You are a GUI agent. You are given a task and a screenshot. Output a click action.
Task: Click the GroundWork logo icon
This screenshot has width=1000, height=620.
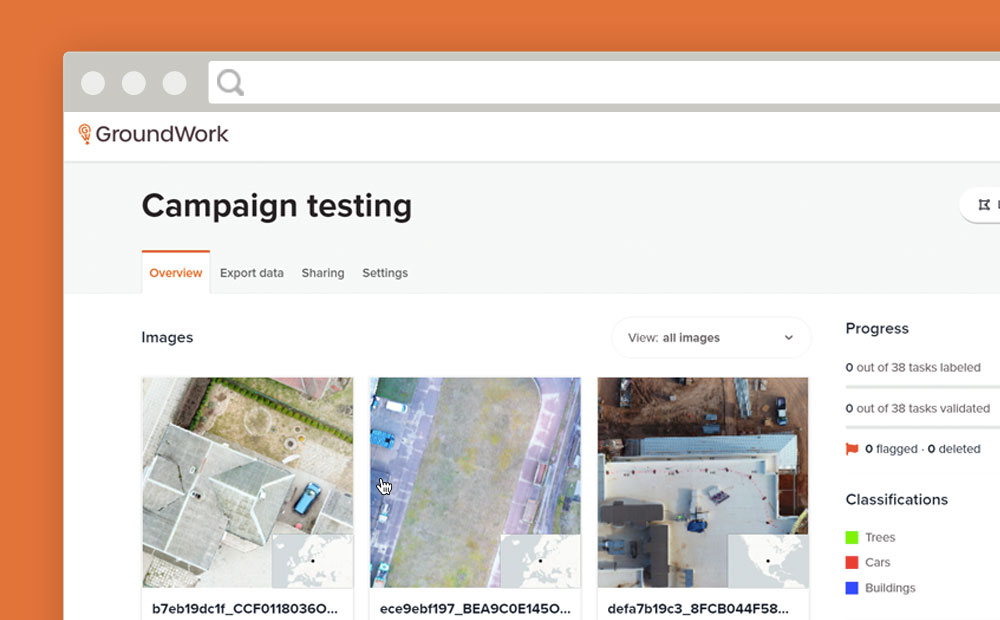point(85,134)
